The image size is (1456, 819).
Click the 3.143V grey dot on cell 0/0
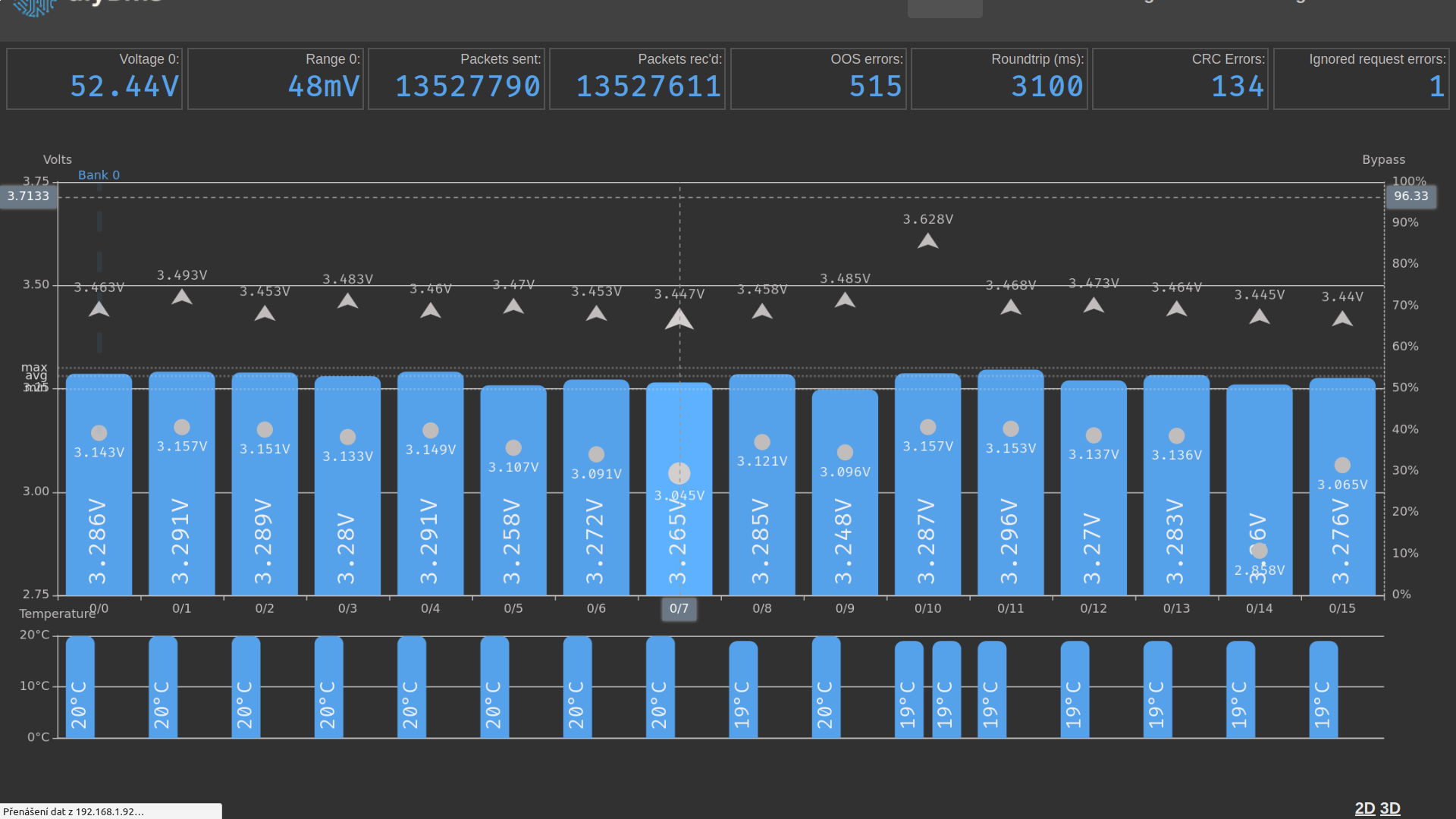99,433
